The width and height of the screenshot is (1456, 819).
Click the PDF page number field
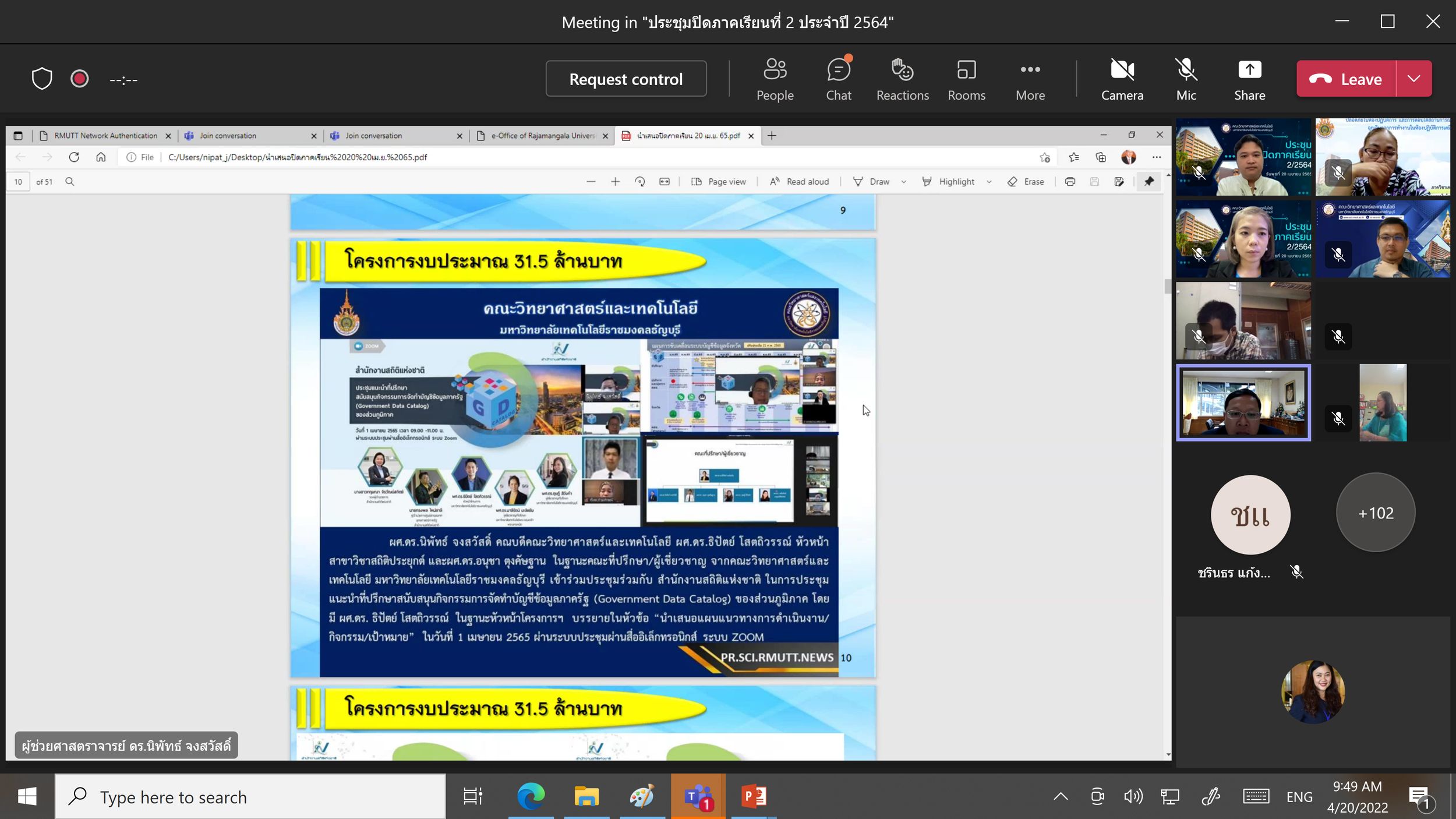[x=18, y=182]
